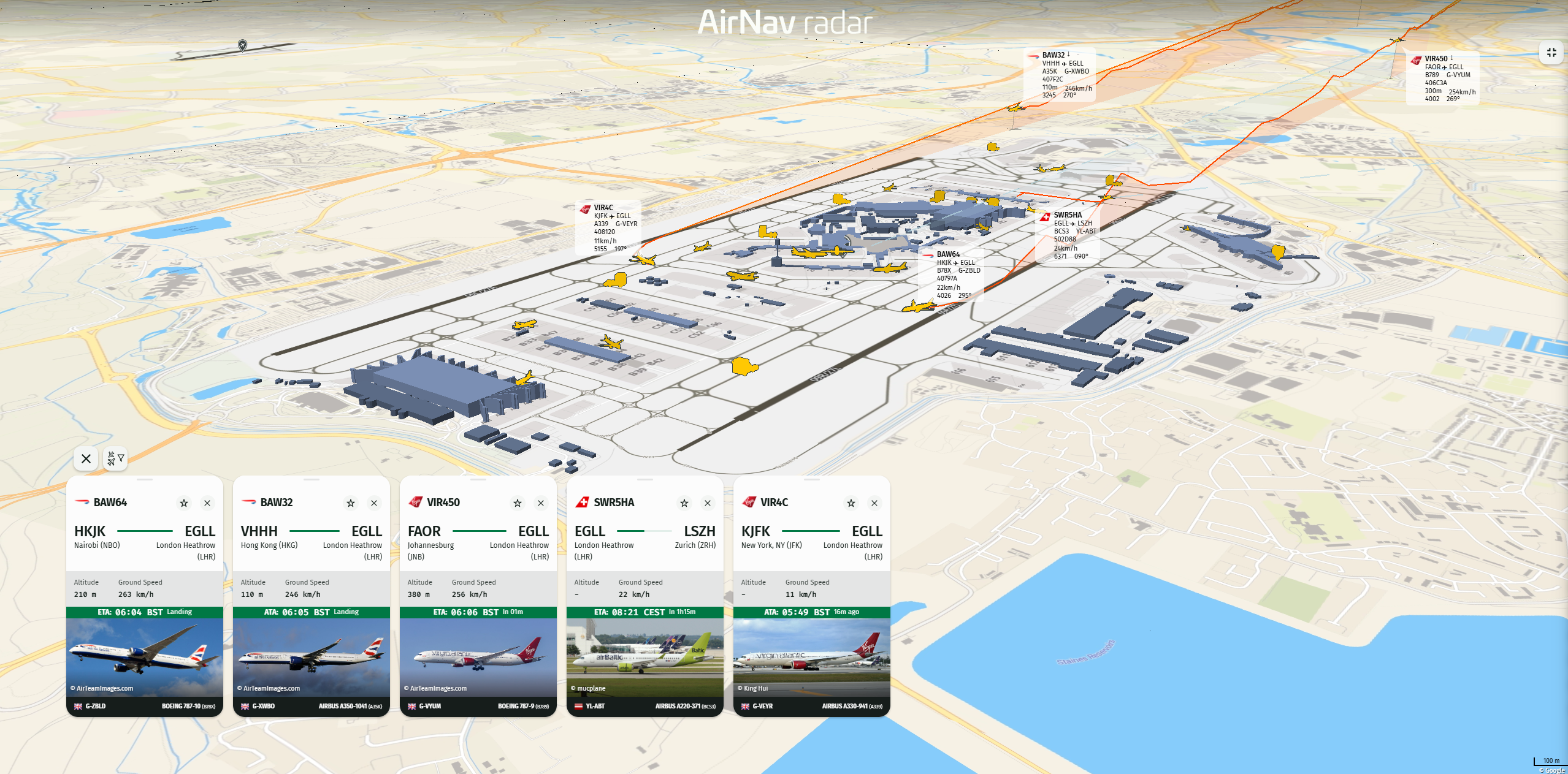Click the map scale bar 100 m

pyautogui.click(x=1550, y=761)
